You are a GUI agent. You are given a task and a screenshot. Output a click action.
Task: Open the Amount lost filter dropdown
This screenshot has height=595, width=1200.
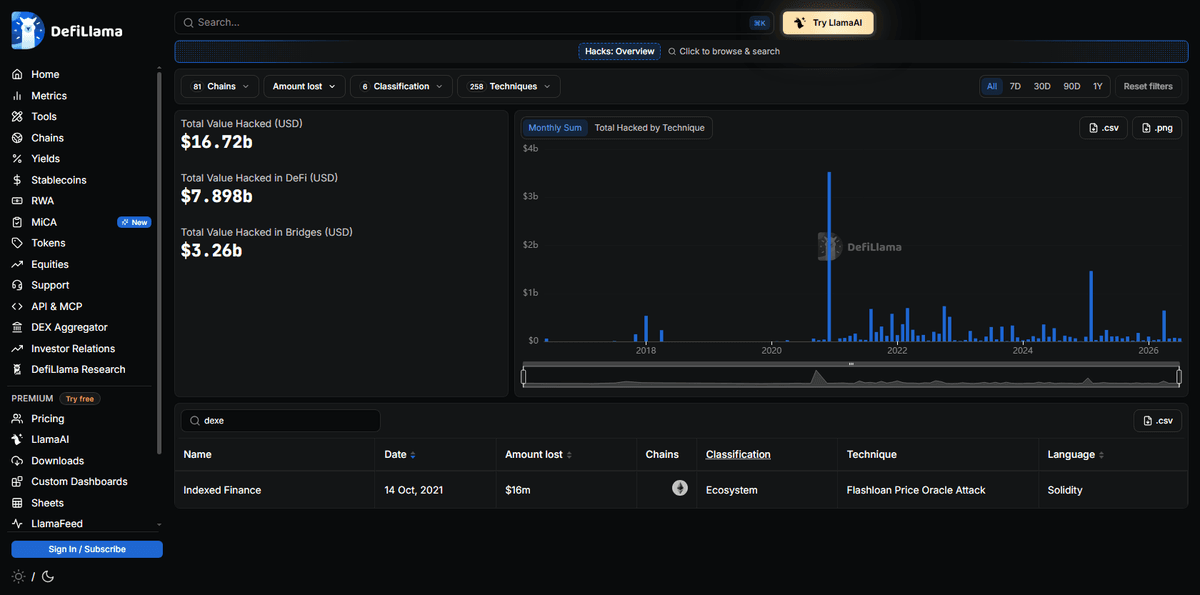point(305,87)
